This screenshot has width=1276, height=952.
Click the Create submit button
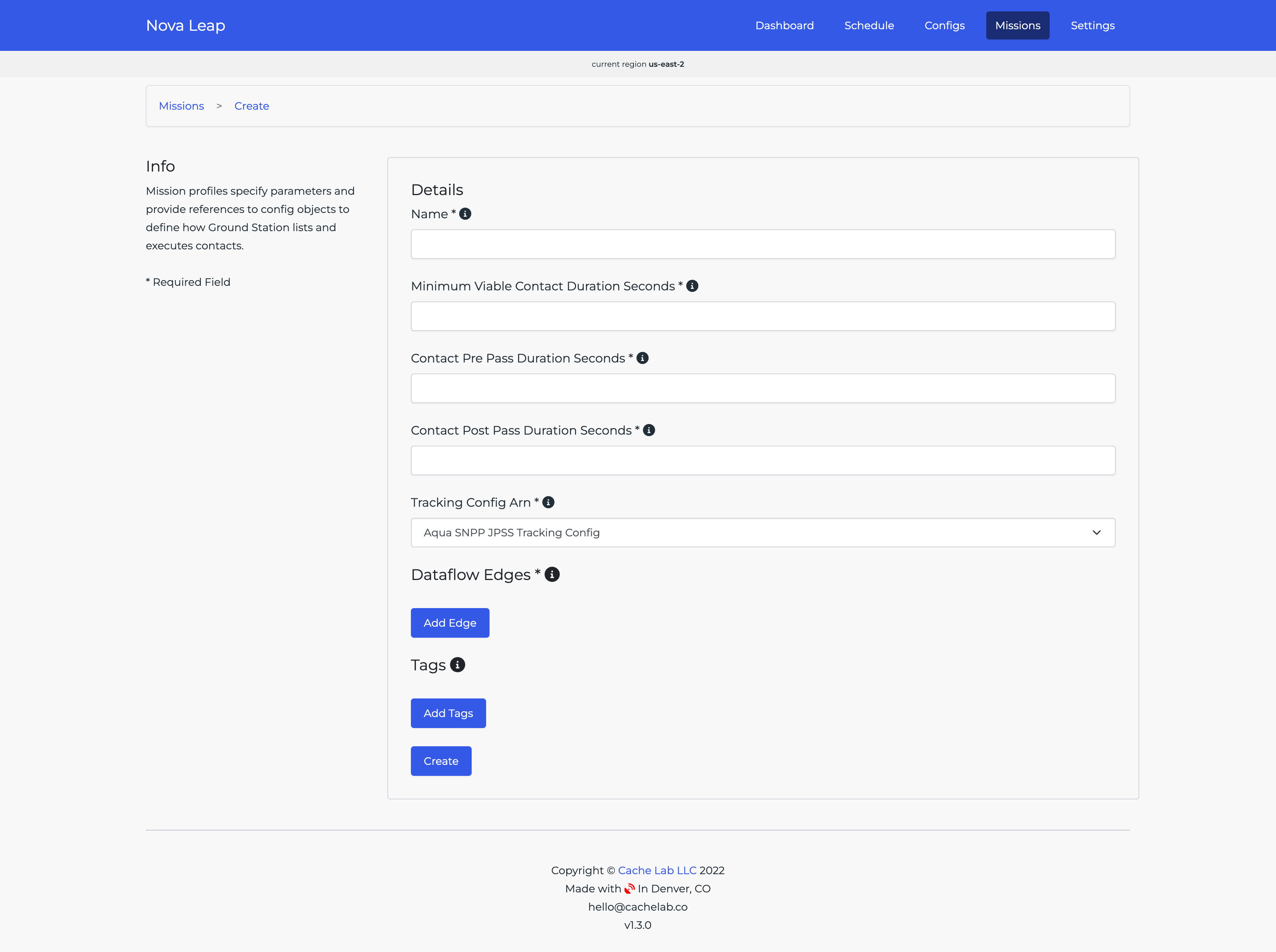[441, 761]
